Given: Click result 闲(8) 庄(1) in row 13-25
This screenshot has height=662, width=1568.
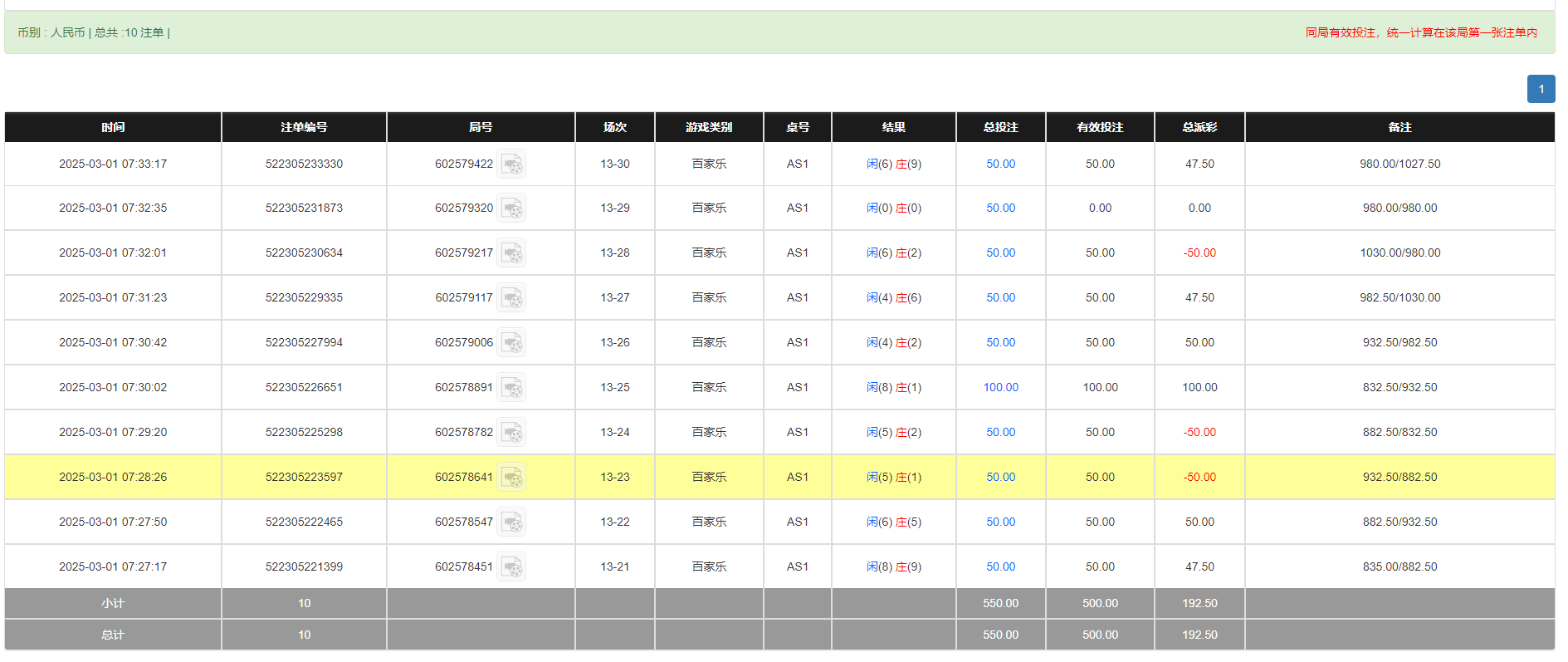Looking at the screenshot, I should click(x=893, y=388).
